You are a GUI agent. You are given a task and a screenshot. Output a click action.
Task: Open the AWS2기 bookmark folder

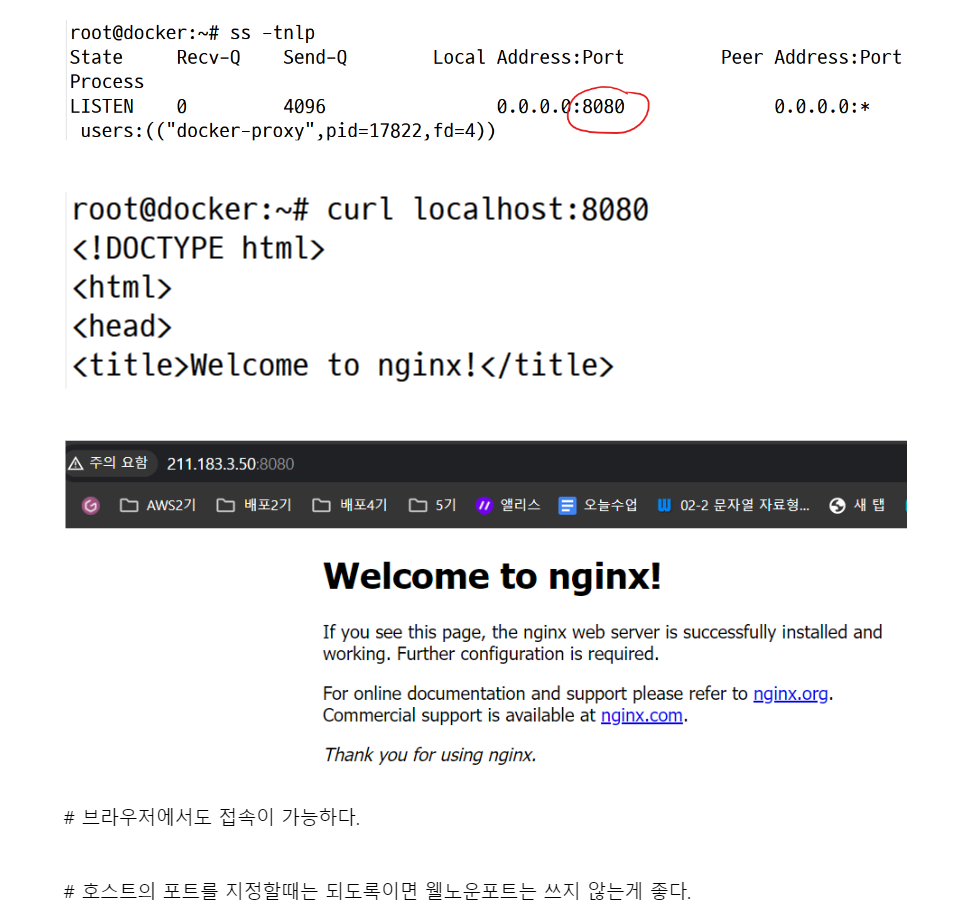pos(157,505)
